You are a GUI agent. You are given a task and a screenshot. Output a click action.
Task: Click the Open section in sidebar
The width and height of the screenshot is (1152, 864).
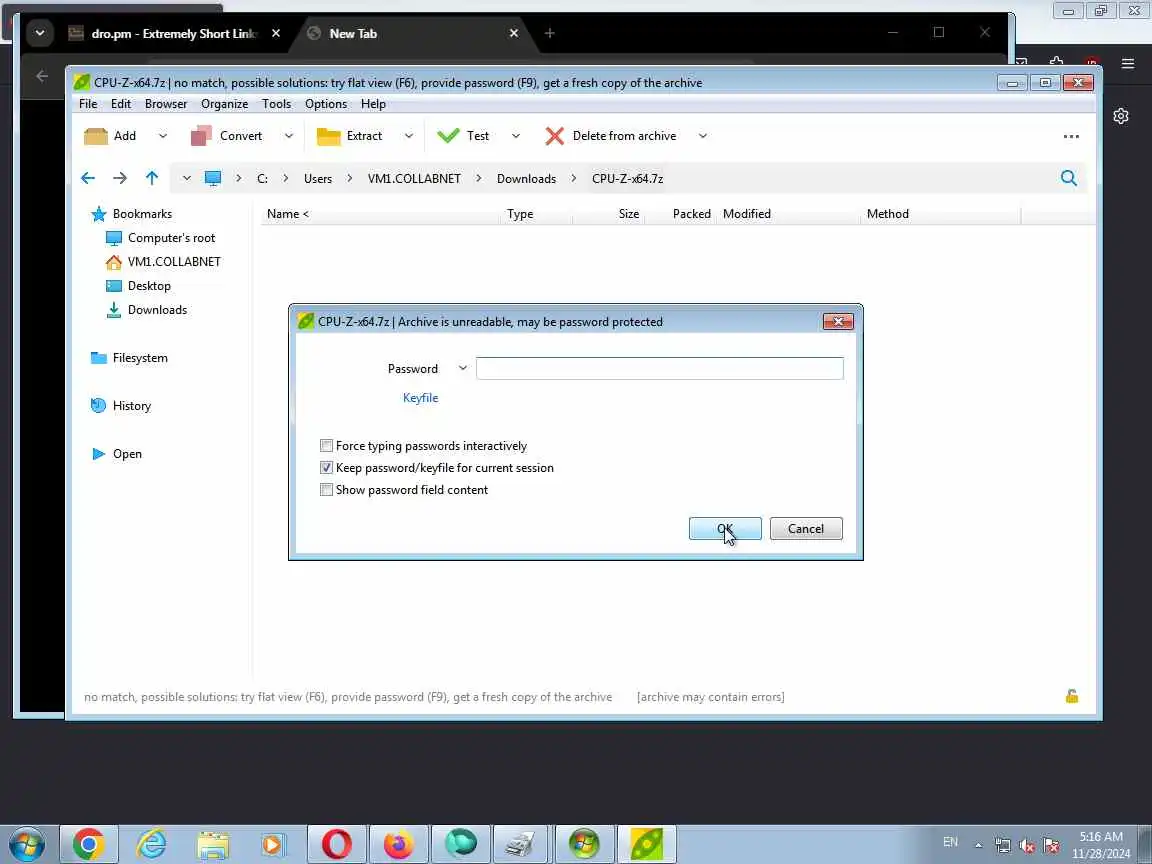pyautogui.click(x=126, y=454)
